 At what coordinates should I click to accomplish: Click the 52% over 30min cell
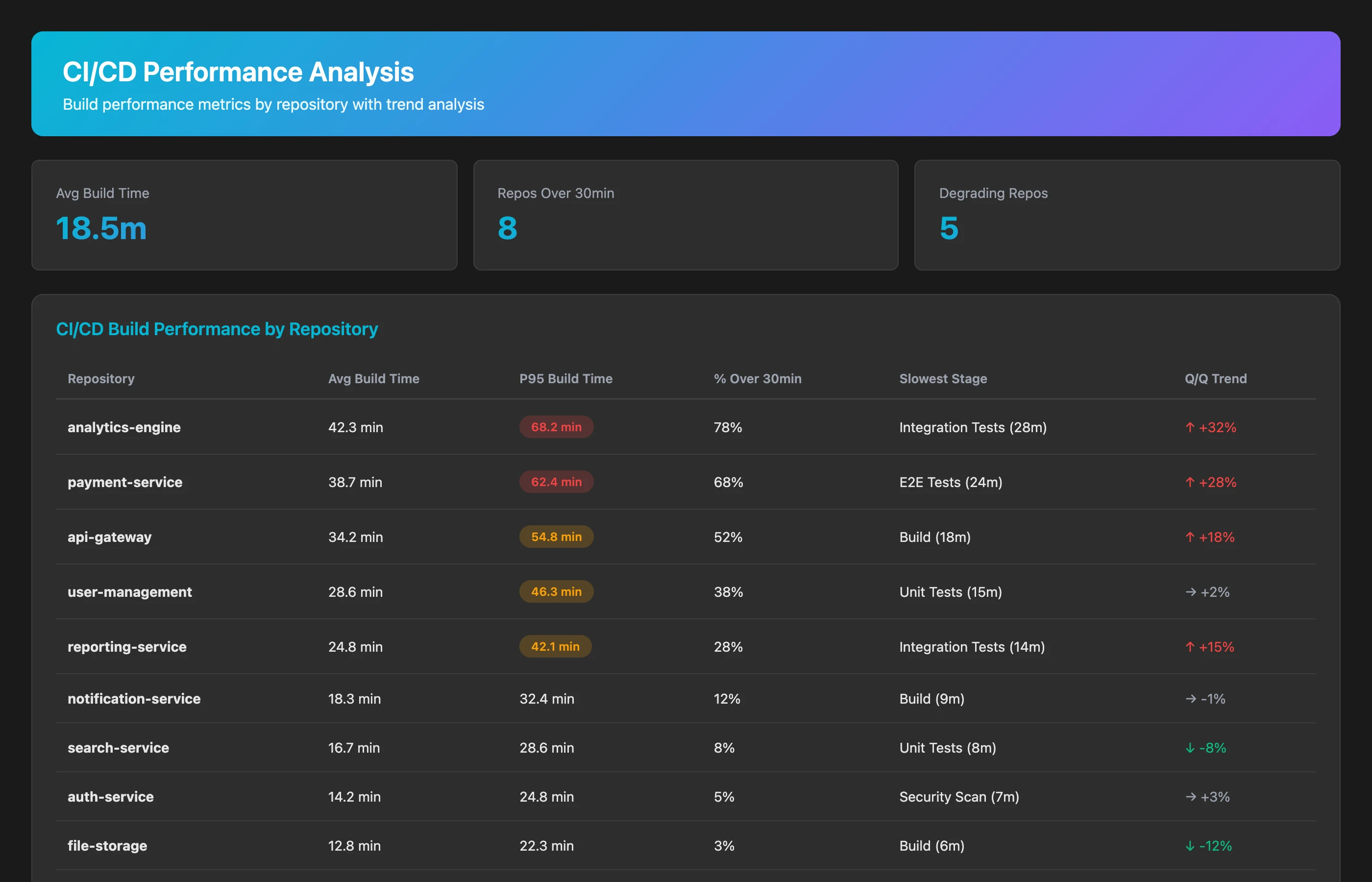coord(728,537)
